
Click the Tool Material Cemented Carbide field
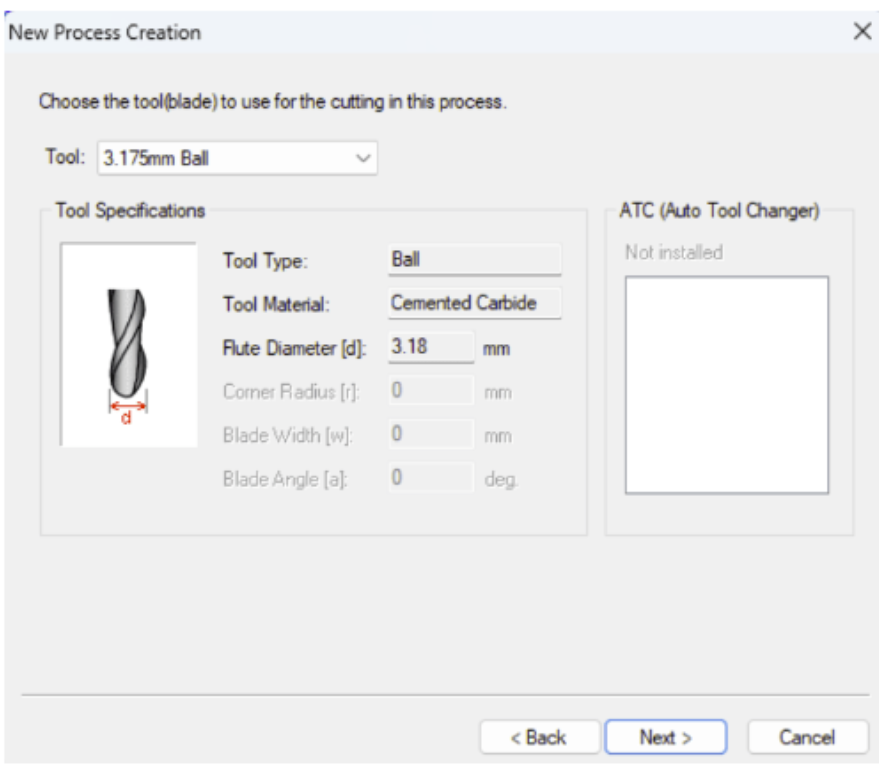474,303
